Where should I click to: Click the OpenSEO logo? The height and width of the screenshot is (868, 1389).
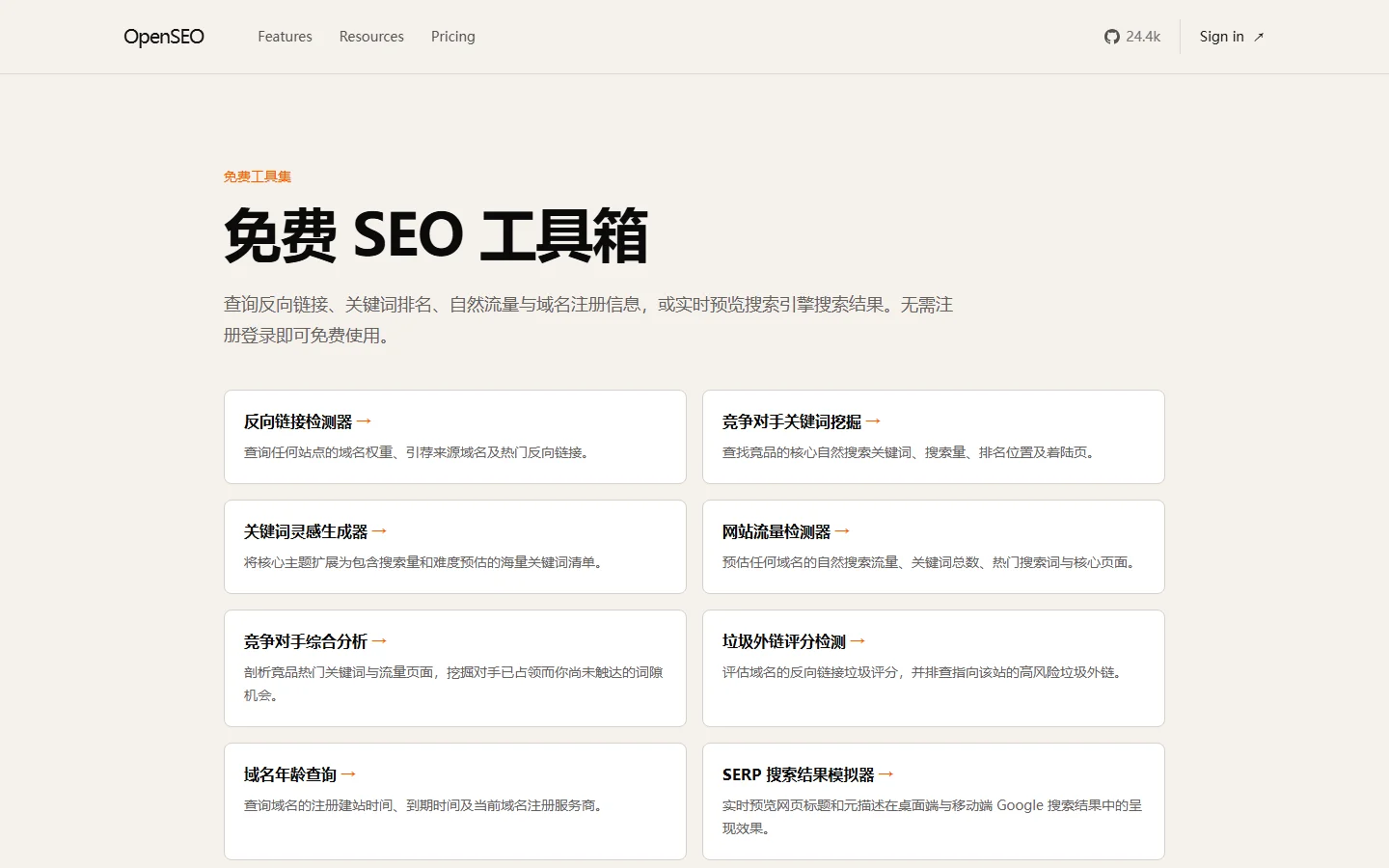pos(164,37)
